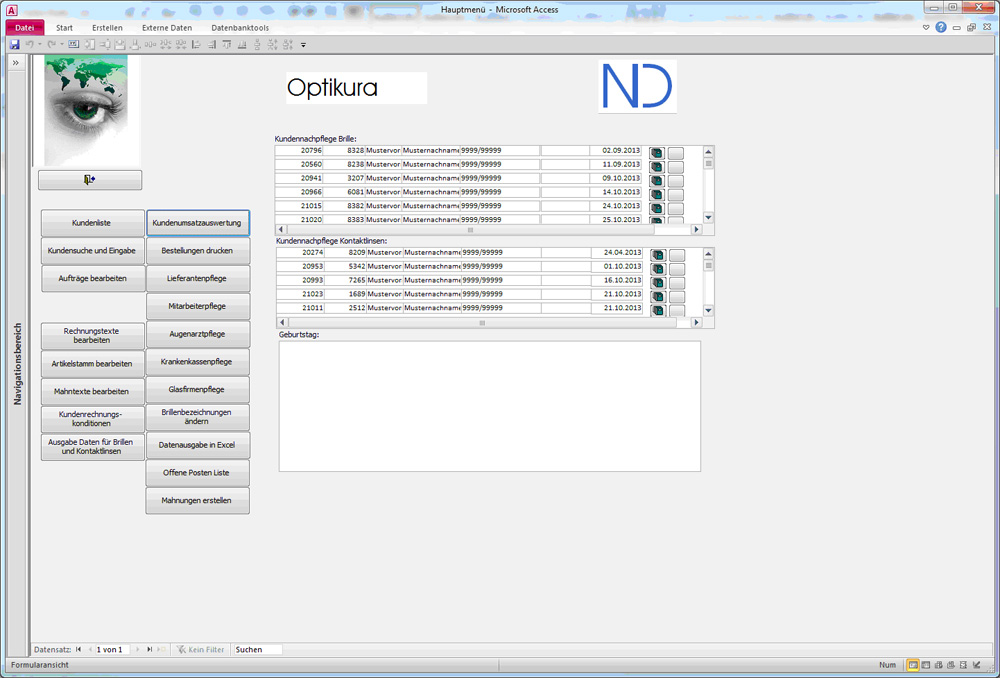Open the Datei tab

pos(24,27)
